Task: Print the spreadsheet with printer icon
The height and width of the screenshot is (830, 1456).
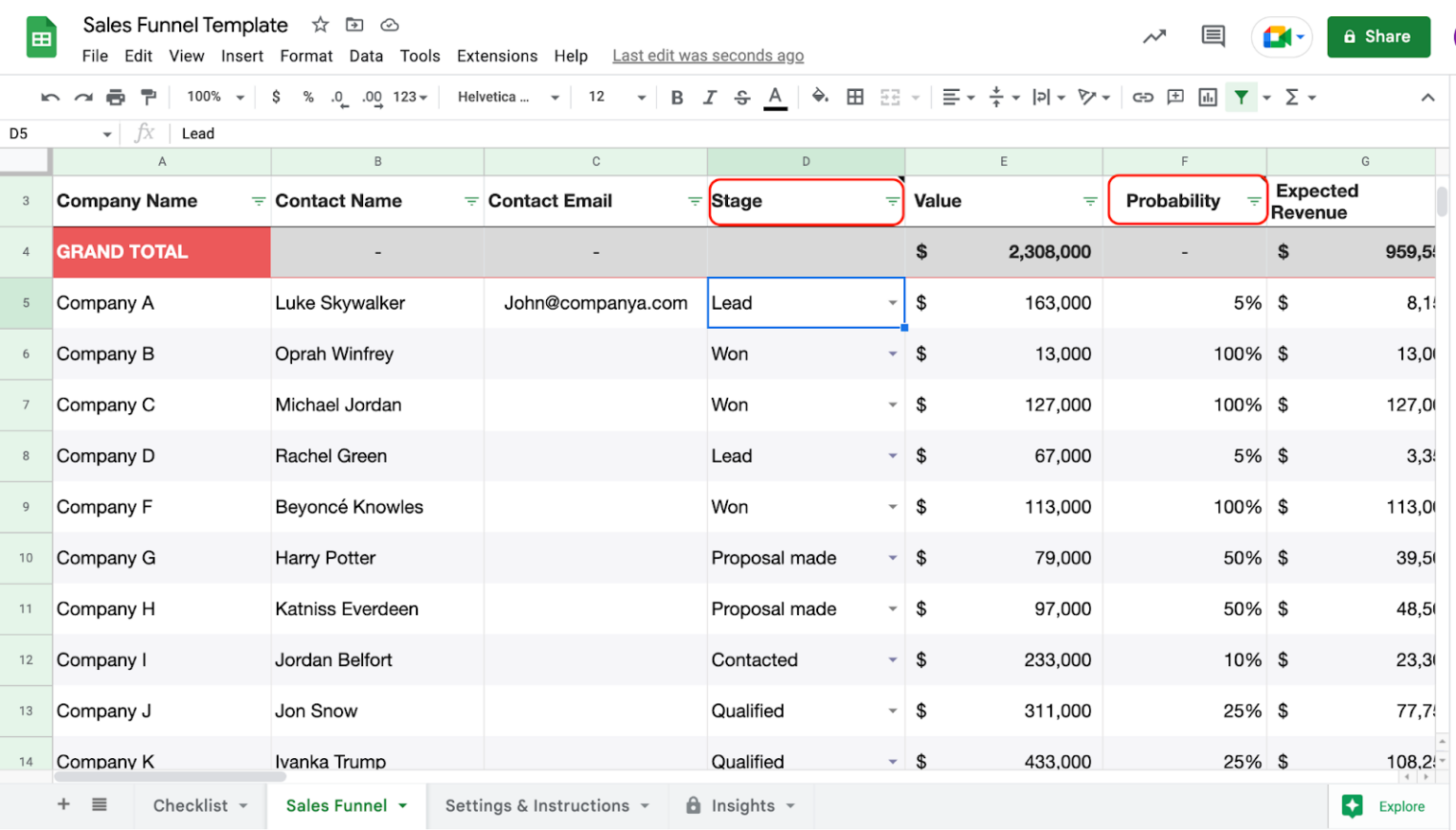Action: tap(116, 97)
